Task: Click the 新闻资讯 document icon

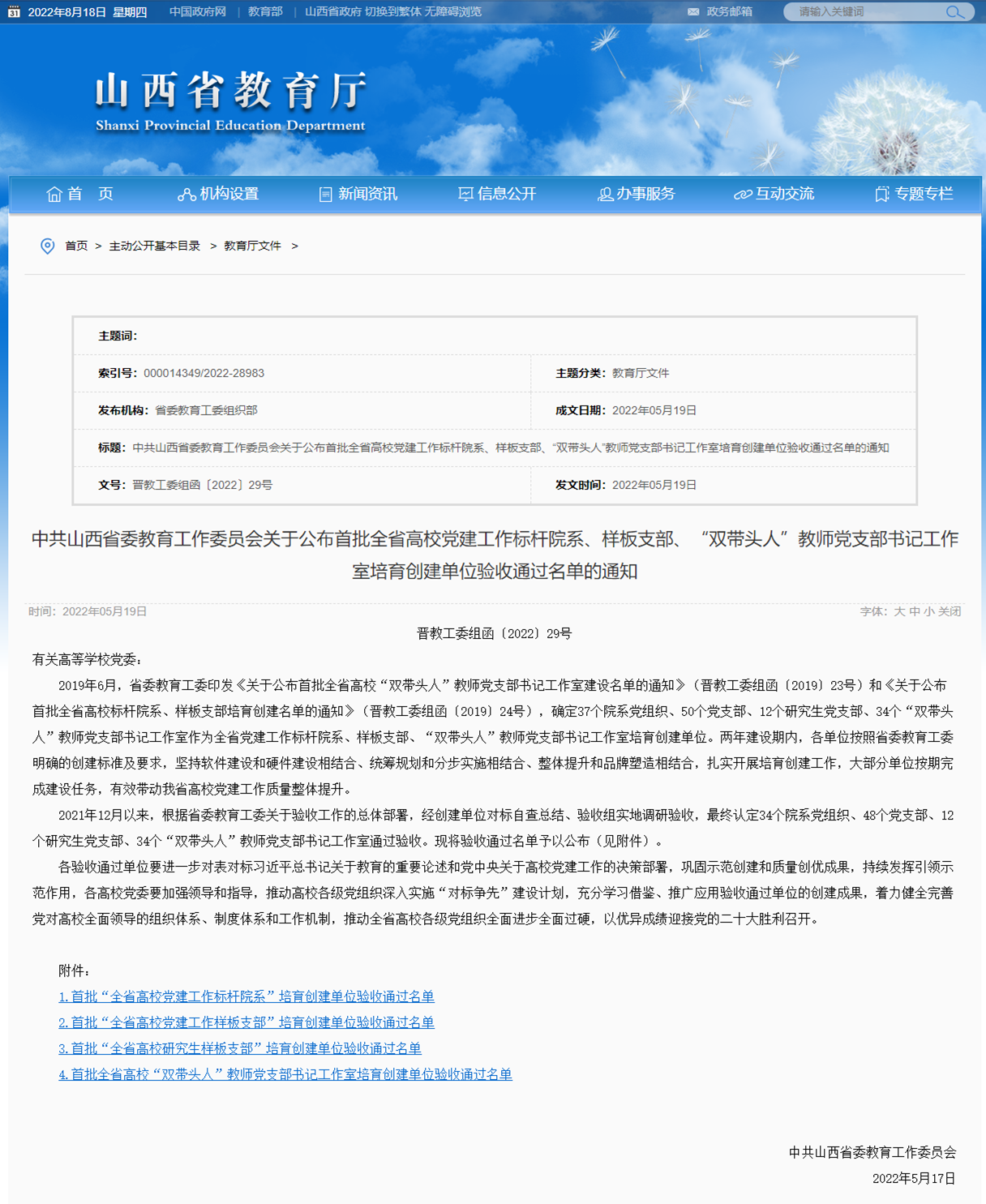Action: pos(325,195)
